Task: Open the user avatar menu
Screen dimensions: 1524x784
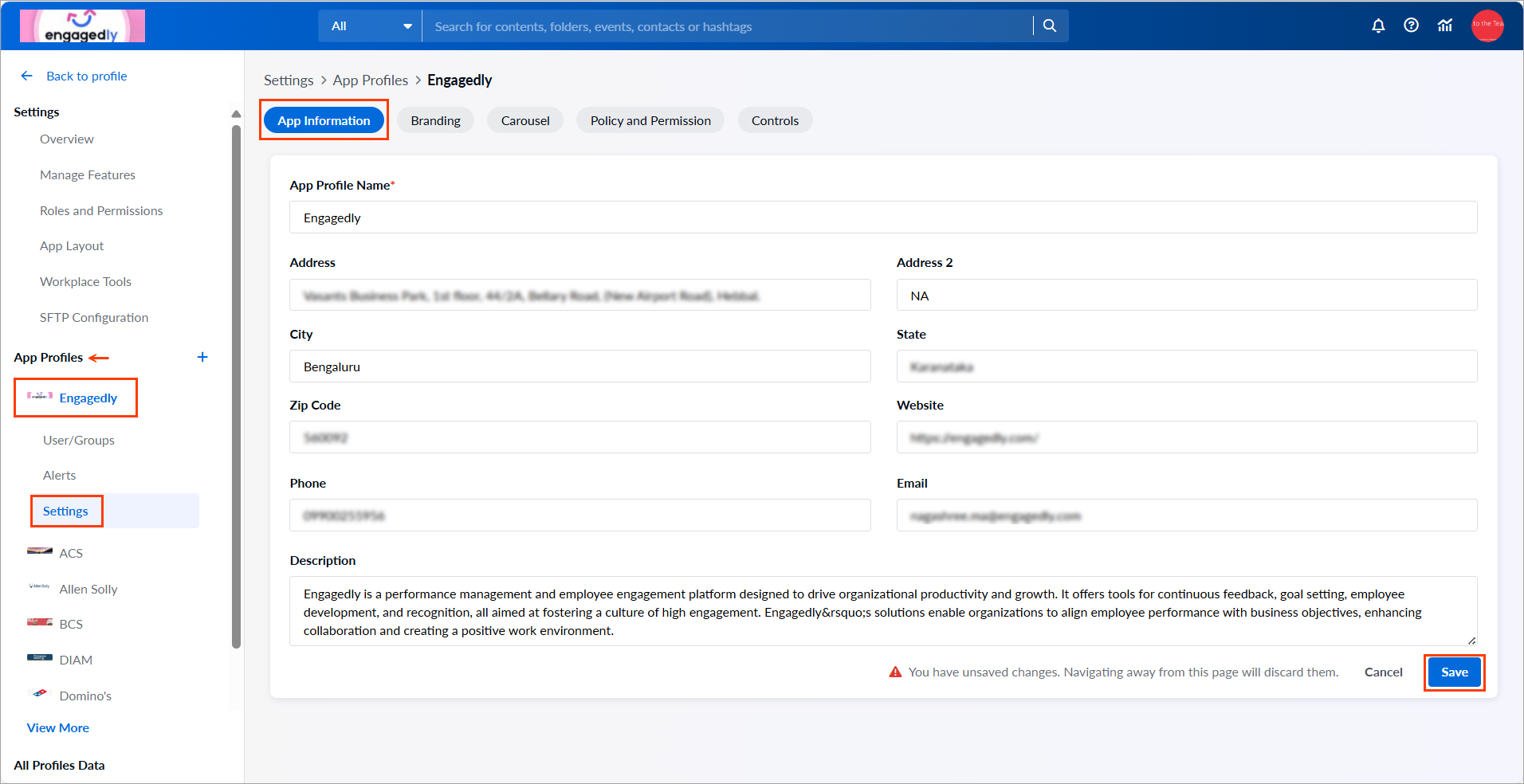Action: [1487, 25]
